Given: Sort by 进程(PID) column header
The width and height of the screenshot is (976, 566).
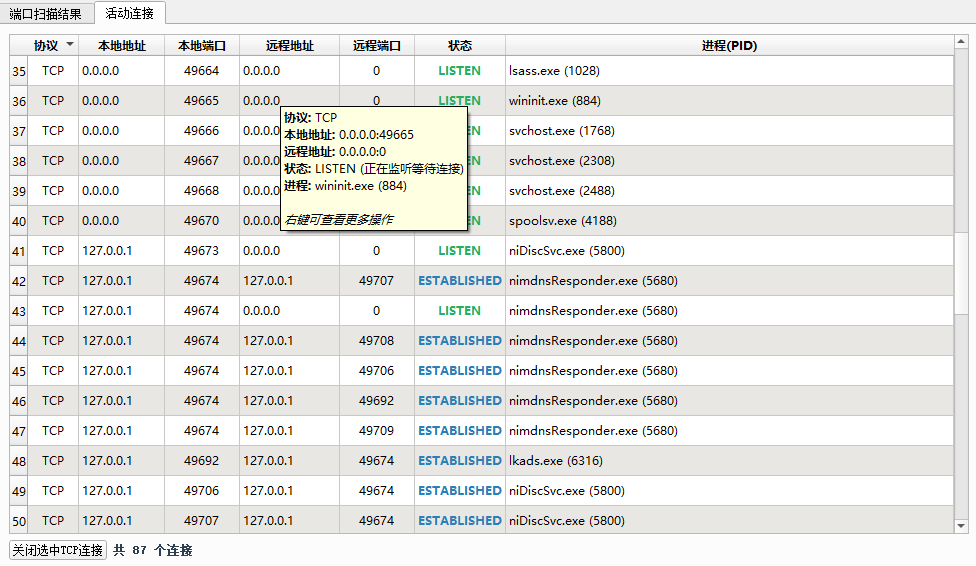Looking at the screenshot, I should (x=730, y=45).
